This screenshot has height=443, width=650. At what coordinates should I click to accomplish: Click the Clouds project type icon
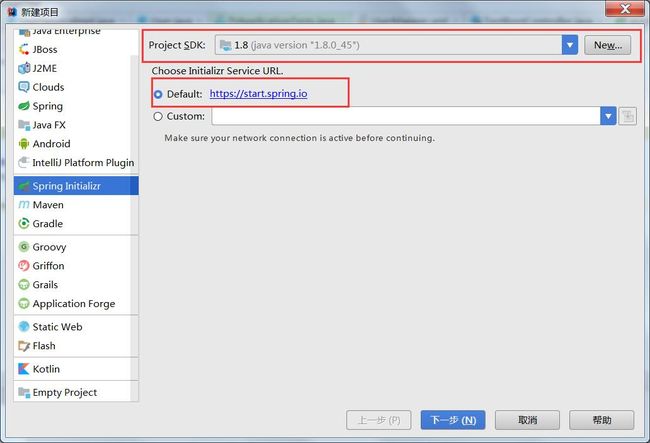pyautogui.click(x=24, y=87)
